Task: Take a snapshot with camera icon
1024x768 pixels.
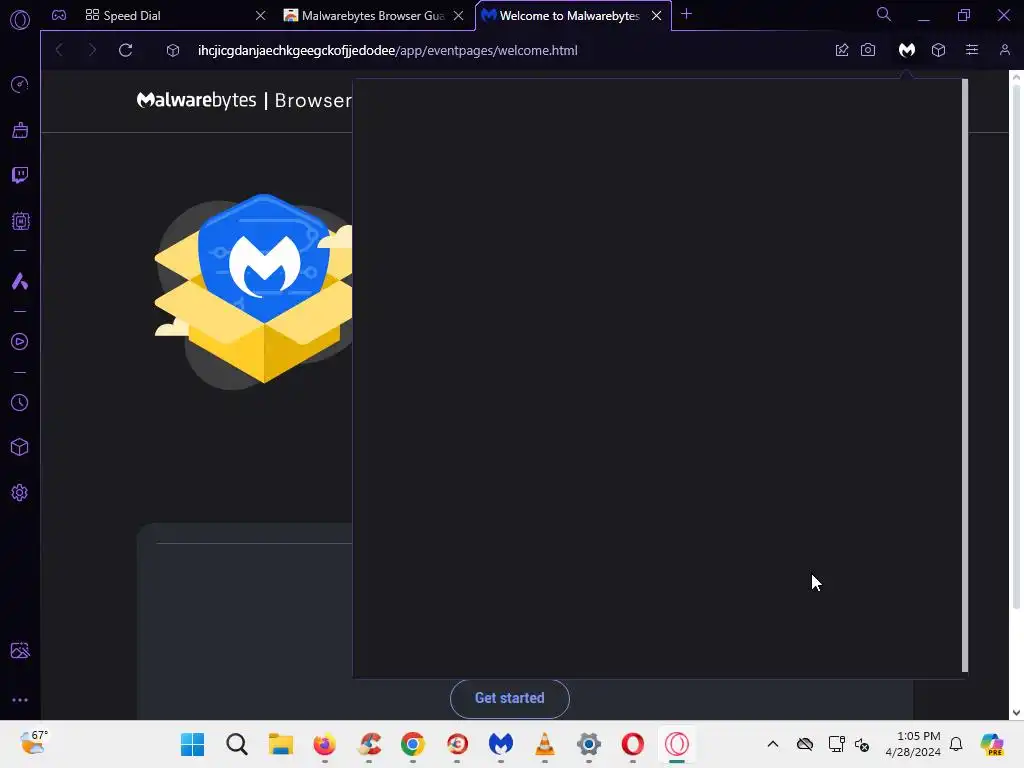Action: tap(868, 50)
